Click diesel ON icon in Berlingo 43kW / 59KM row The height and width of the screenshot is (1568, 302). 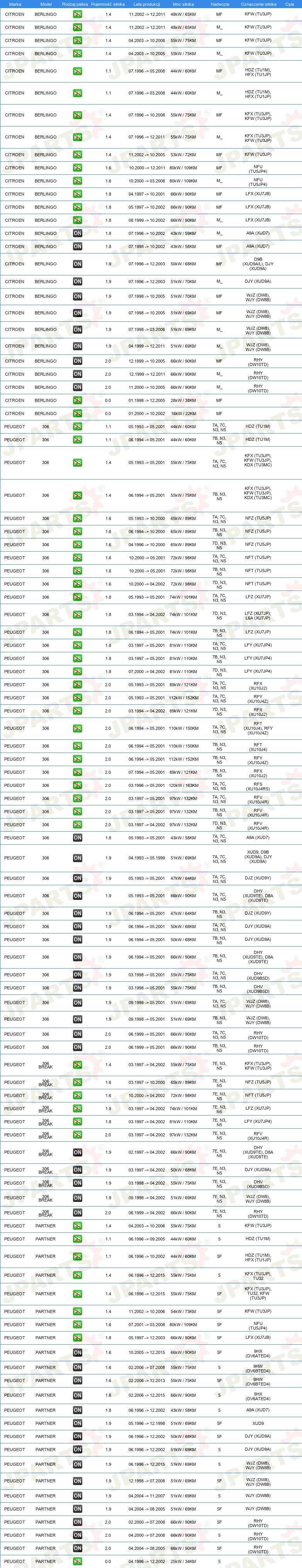(77, 233)
